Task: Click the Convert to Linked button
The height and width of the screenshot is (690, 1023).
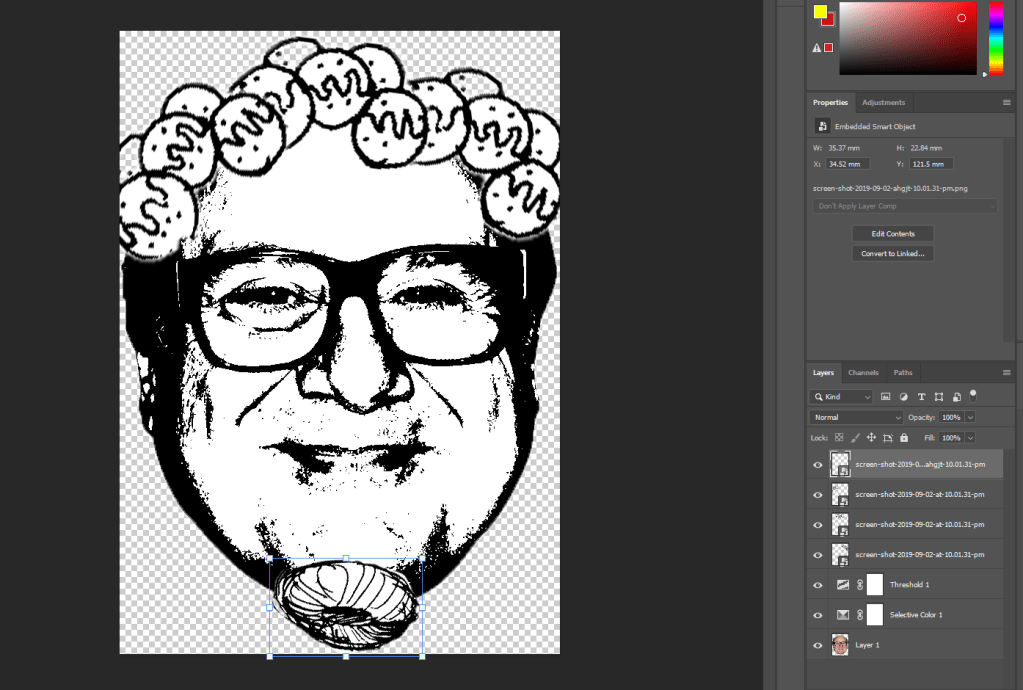Action: tap(893, 254)
